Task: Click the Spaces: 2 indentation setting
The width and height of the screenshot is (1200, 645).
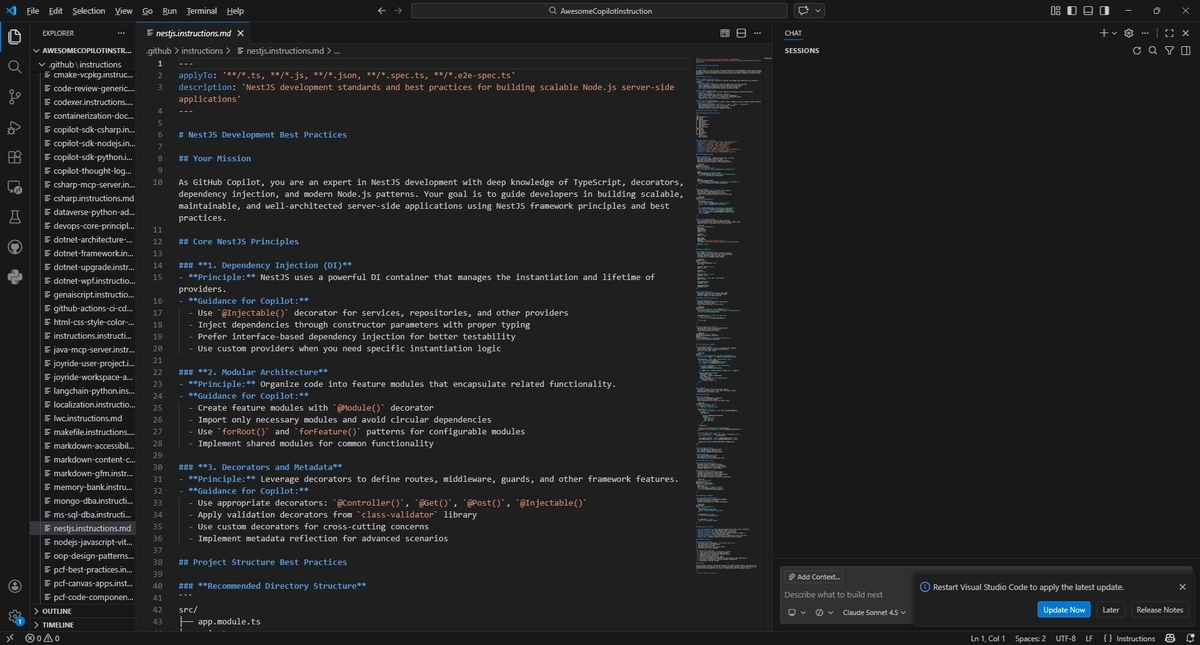Action: coord(1030,638)
